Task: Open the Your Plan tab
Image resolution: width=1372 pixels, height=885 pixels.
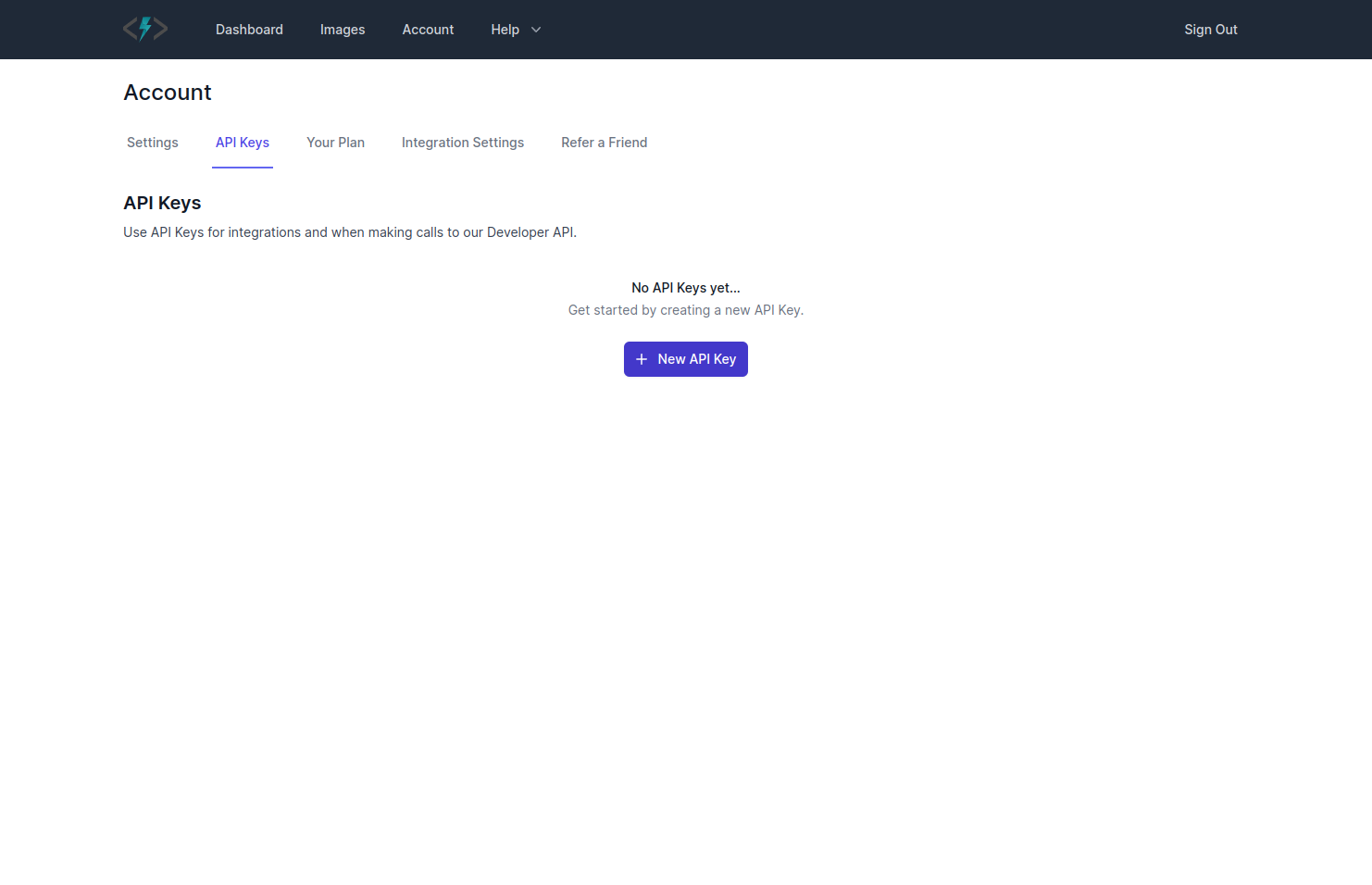Action: point(335,143)
